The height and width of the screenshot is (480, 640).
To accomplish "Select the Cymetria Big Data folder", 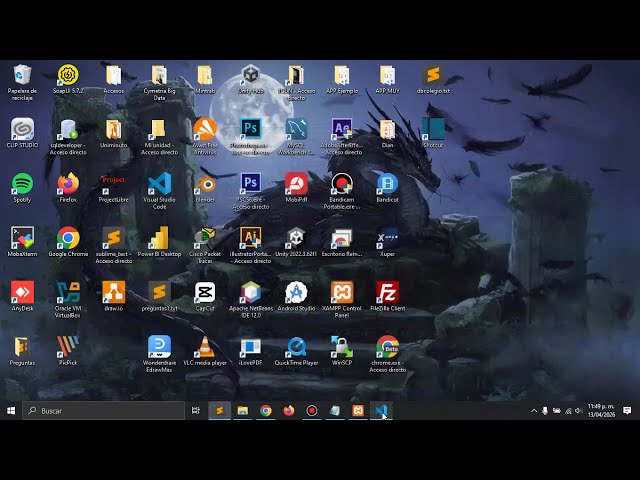I will click(x=159, y=82).
